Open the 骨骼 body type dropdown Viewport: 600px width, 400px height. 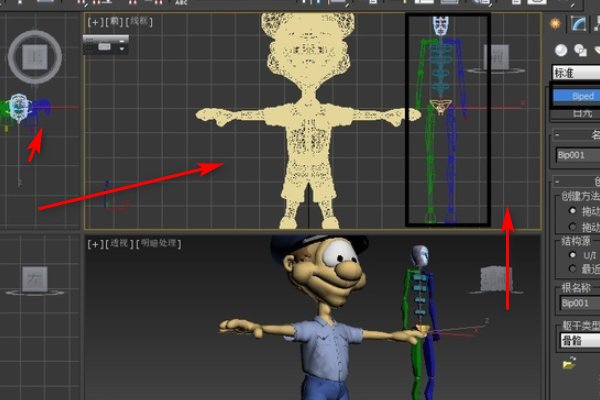(x=580, y=340)
